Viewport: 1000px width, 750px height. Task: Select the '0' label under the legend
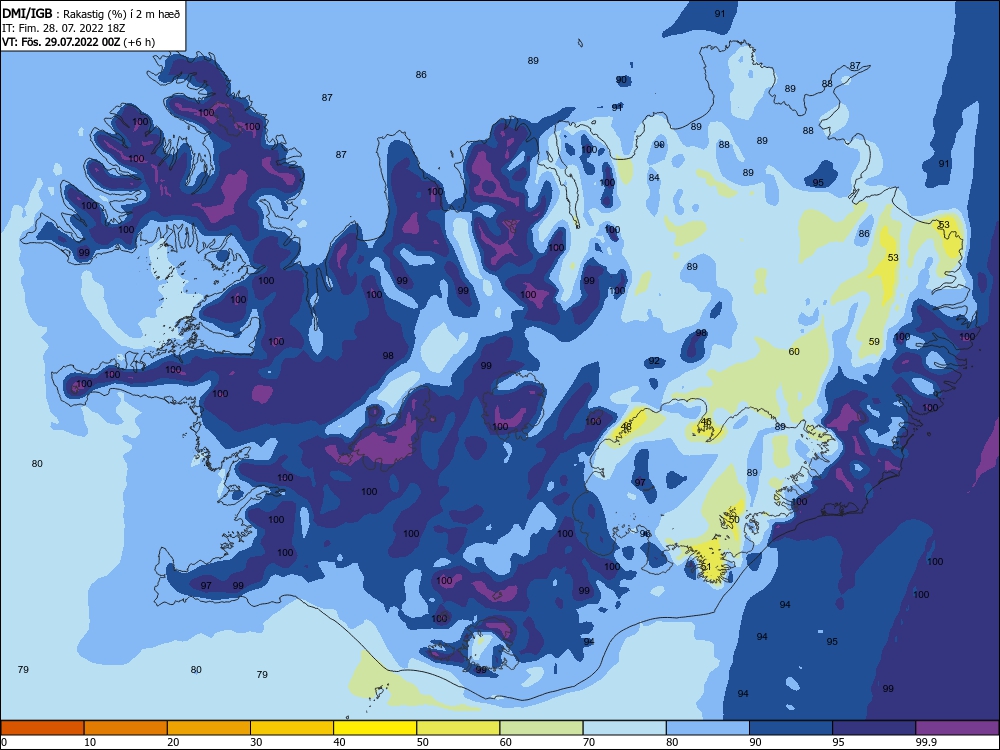(x=4, y=742)
